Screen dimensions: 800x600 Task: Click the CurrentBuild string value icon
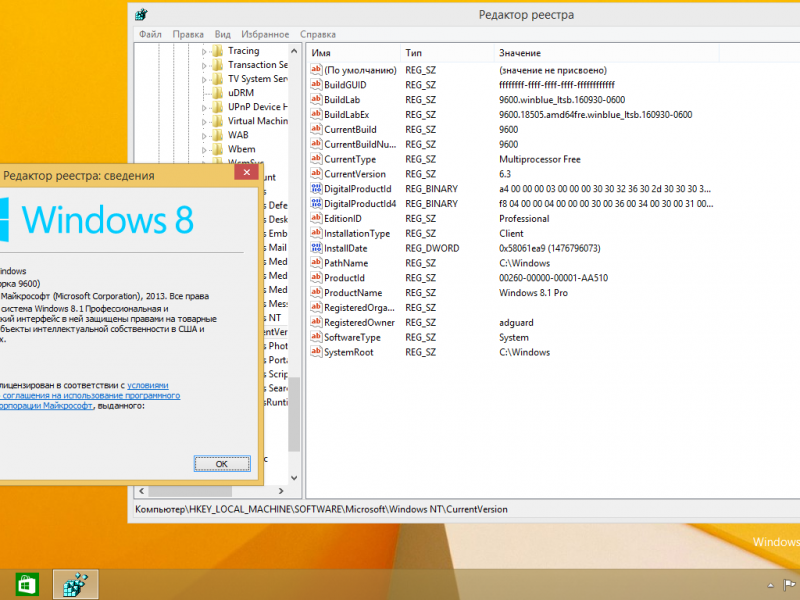[x=316, y=129]
